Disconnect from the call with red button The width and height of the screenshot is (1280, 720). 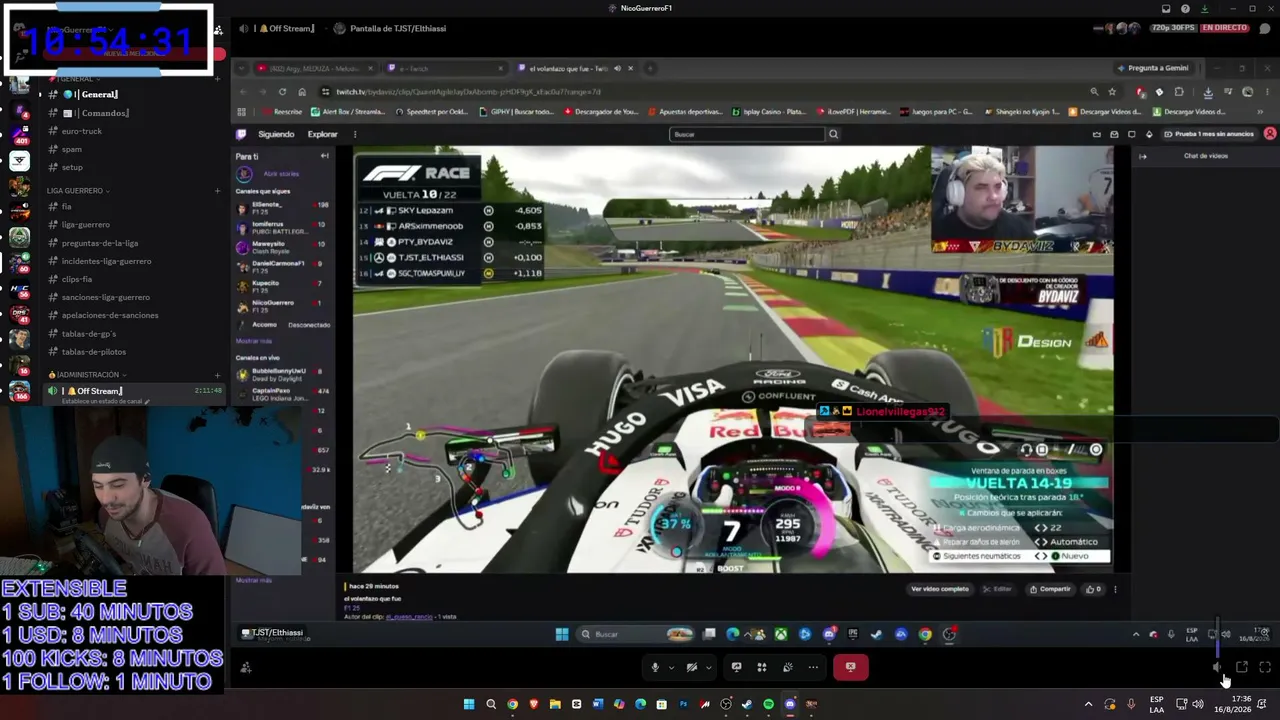coord(851,667)
